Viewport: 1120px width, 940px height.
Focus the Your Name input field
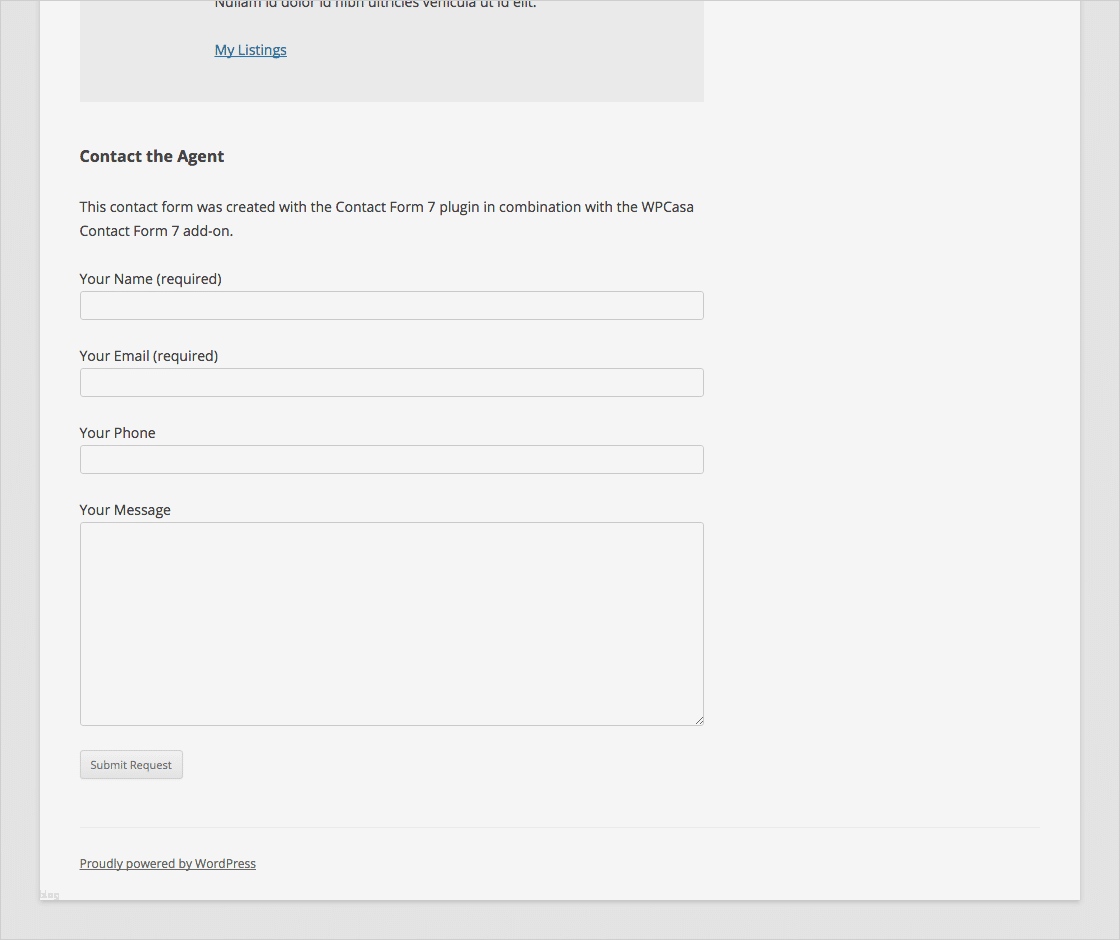pyautogui.click(x=391, y=305)
